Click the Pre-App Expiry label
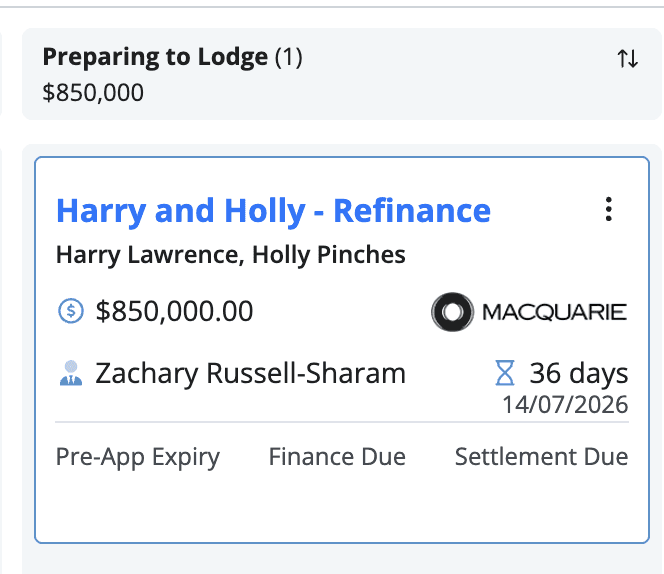 coord(138,457)
